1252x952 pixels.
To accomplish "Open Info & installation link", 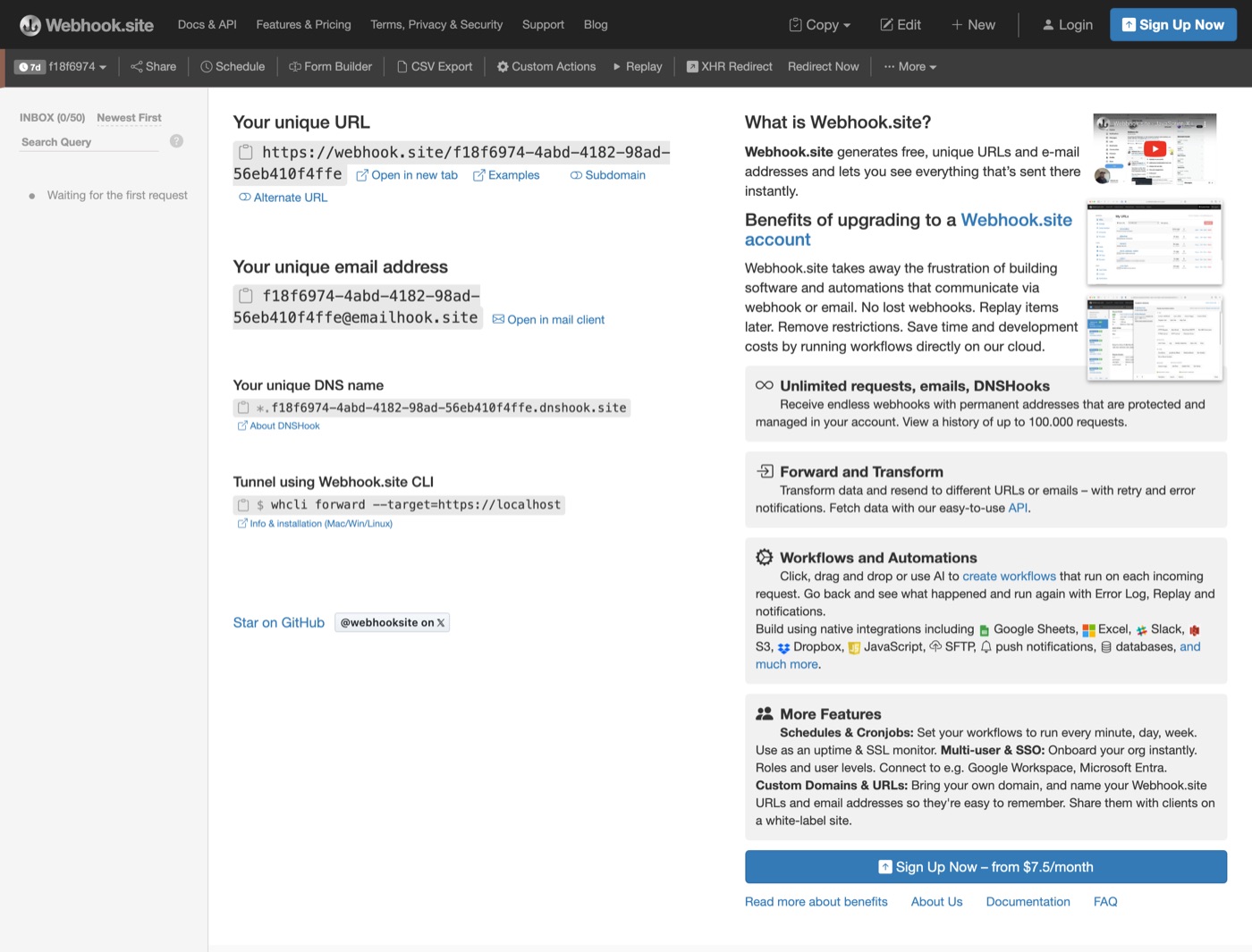I will [x=315, y=524].
